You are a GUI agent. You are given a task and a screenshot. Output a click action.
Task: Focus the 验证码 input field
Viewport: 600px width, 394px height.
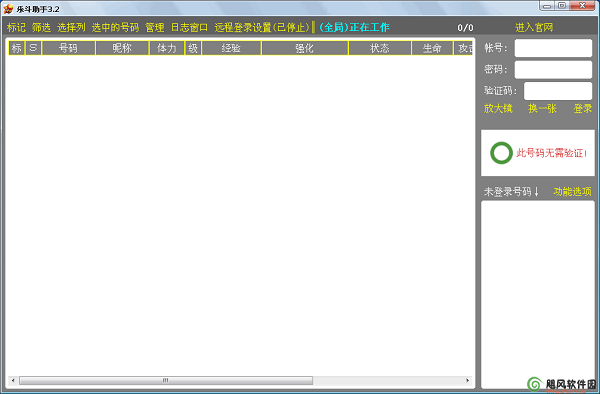558,91
